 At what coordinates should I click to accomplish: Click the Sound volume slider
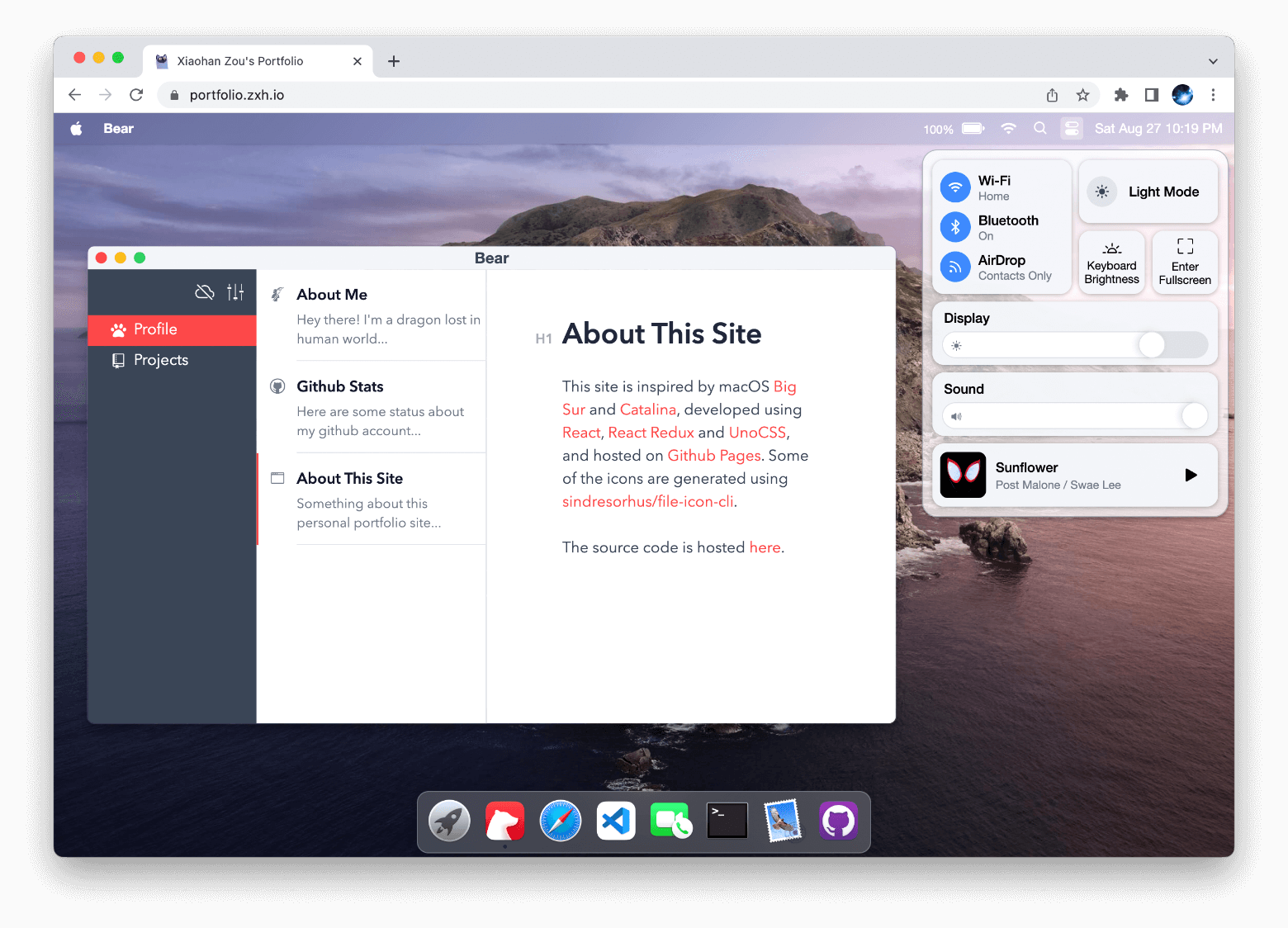tap(1075, 416)
